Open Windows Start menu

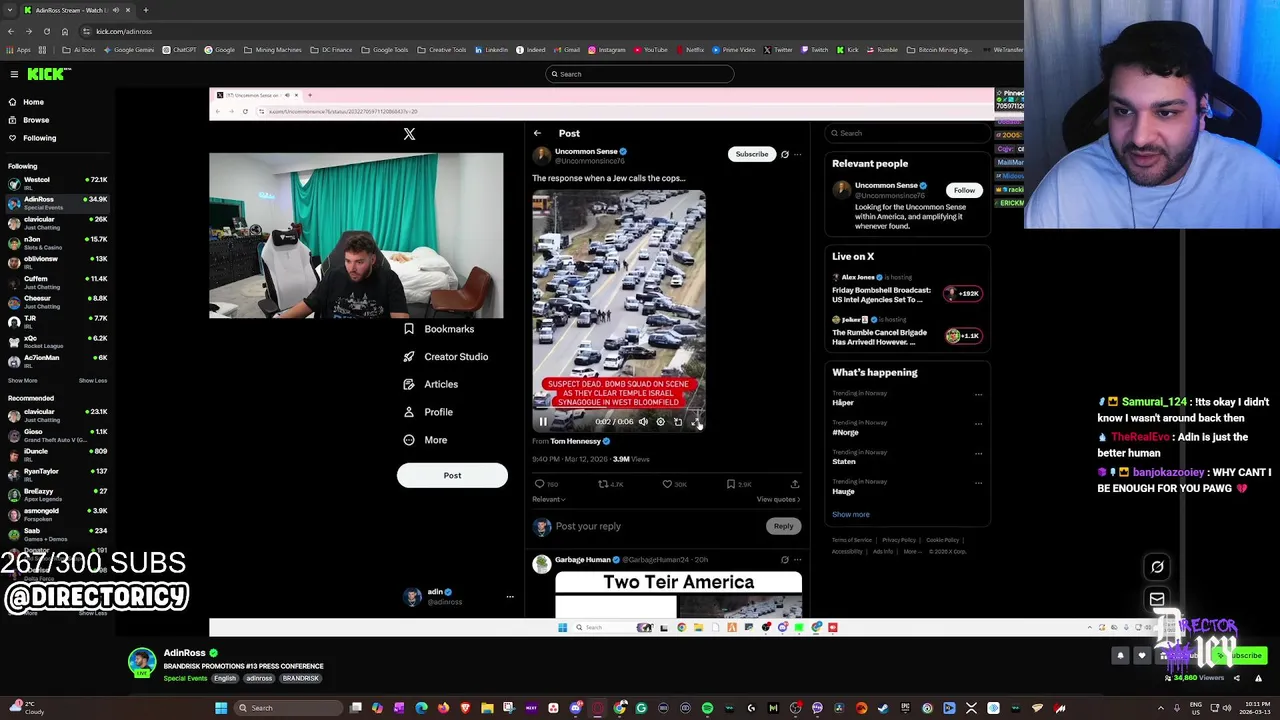tap(220, 708)
